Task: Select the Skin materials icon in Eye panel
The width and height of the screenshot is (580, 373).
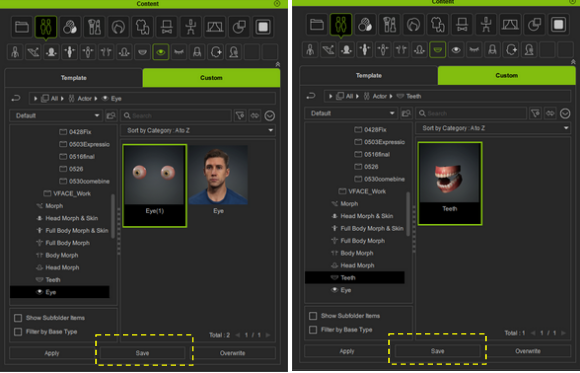Action: click(70, 27)
